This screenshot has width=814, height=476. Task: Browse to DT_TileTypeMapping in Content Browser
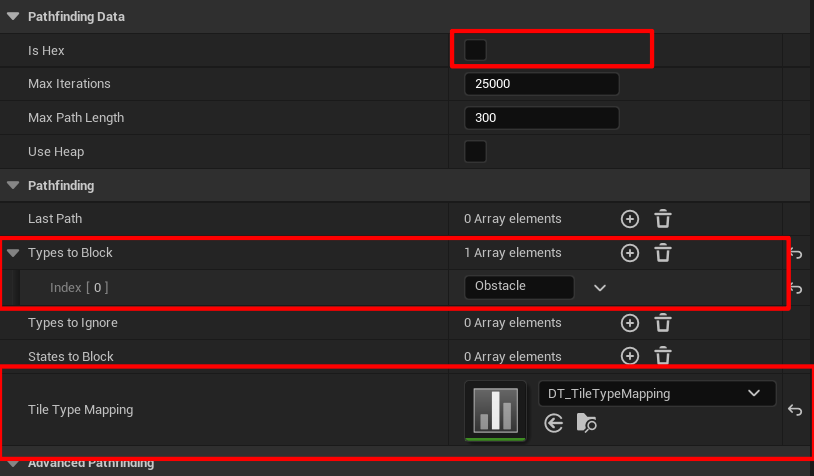point(586,424)
